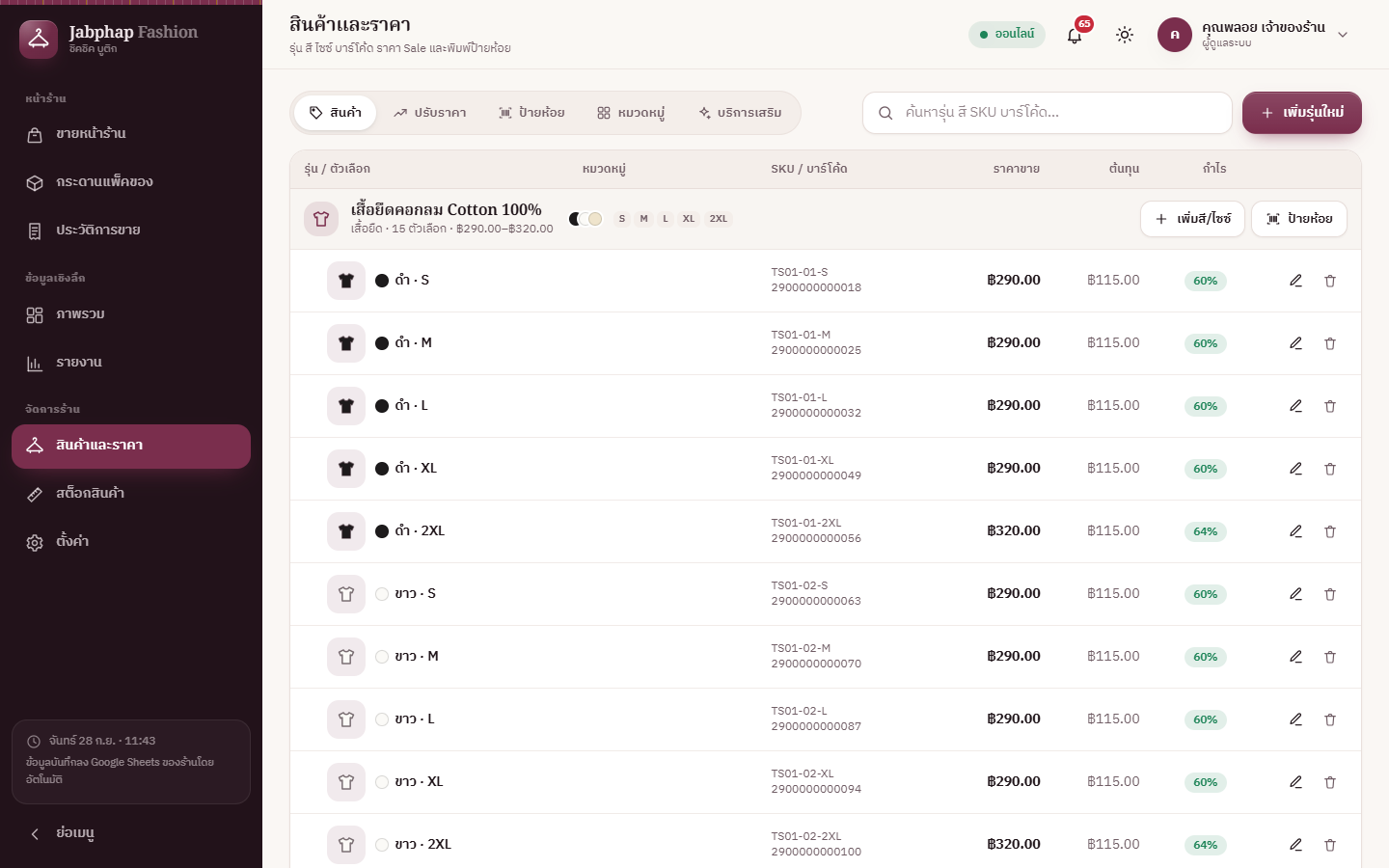1389x868 pixels.
Task: Click the cream color swatch in model header
Action: (595, 219)
